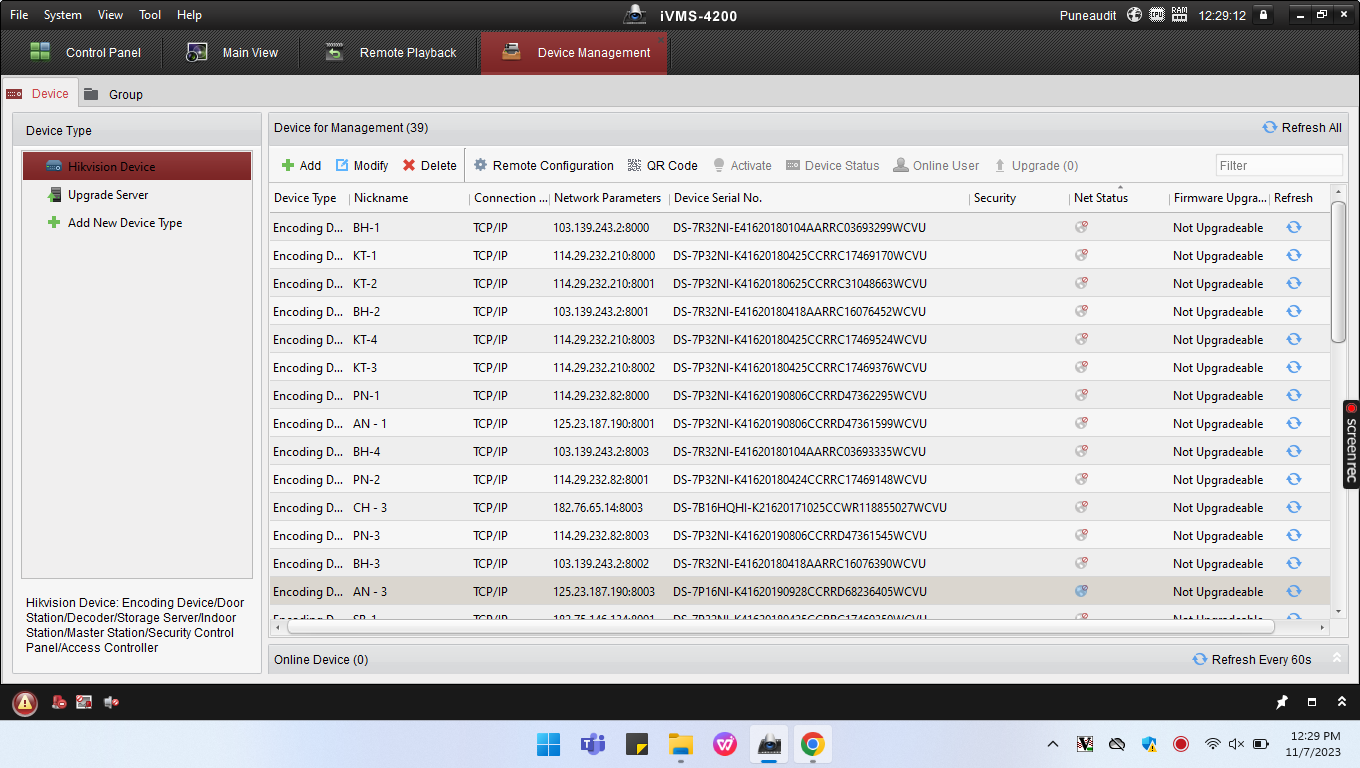Screen dimensions: 1360x768
Task: Select the address 182.76.65.14:8003
Action: point(598,507)
